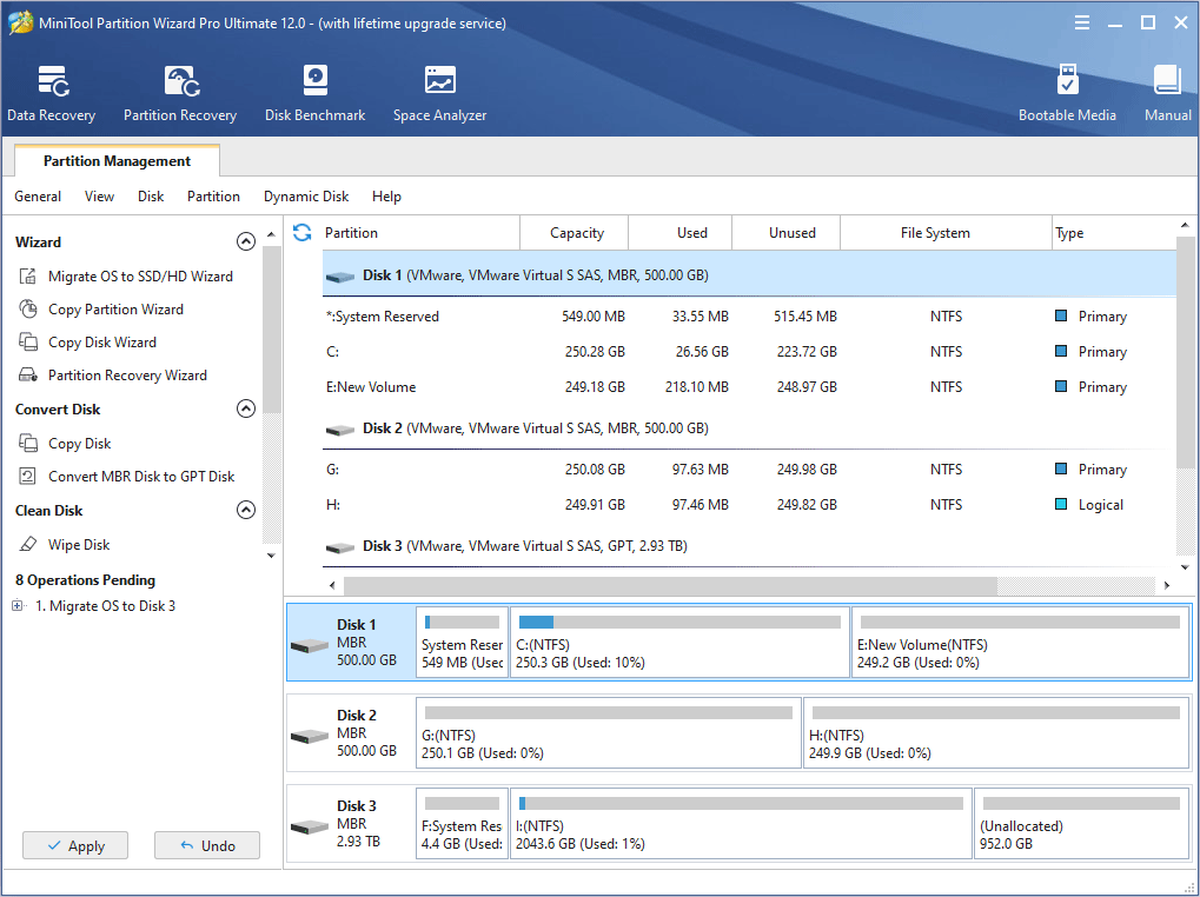
Task: Open the Partition menu
Action: (x=214, y=196)
